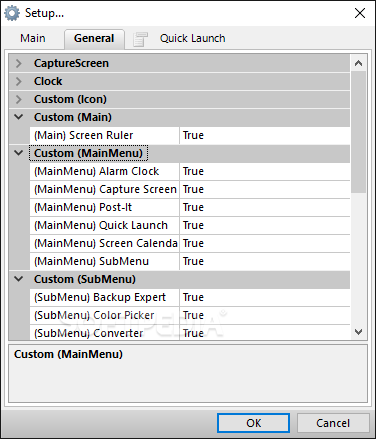Click the Cancel button
376x439 pixels.
click(333, 423)
